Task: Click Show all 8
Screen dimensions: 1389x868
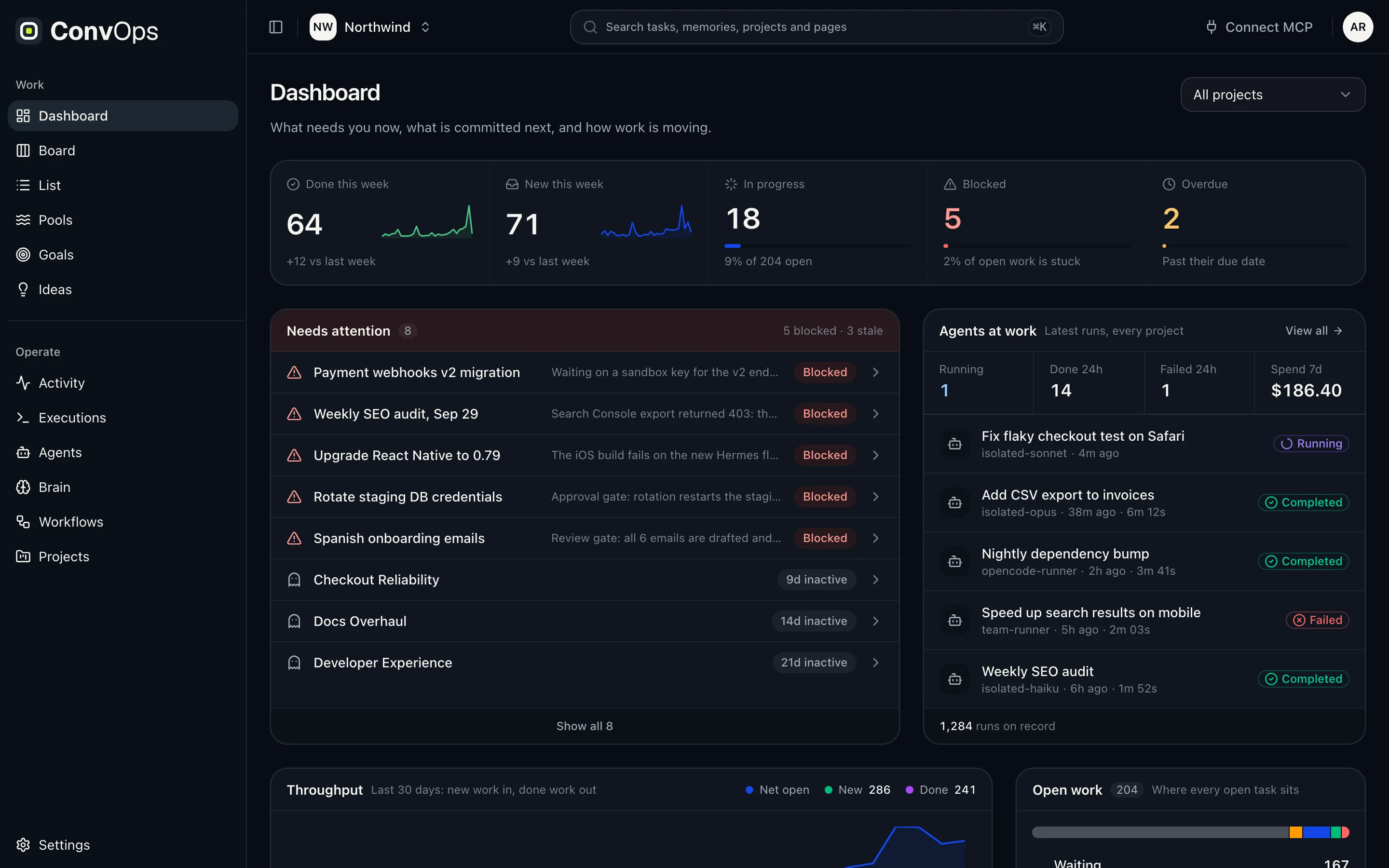Action: [585, 726]
